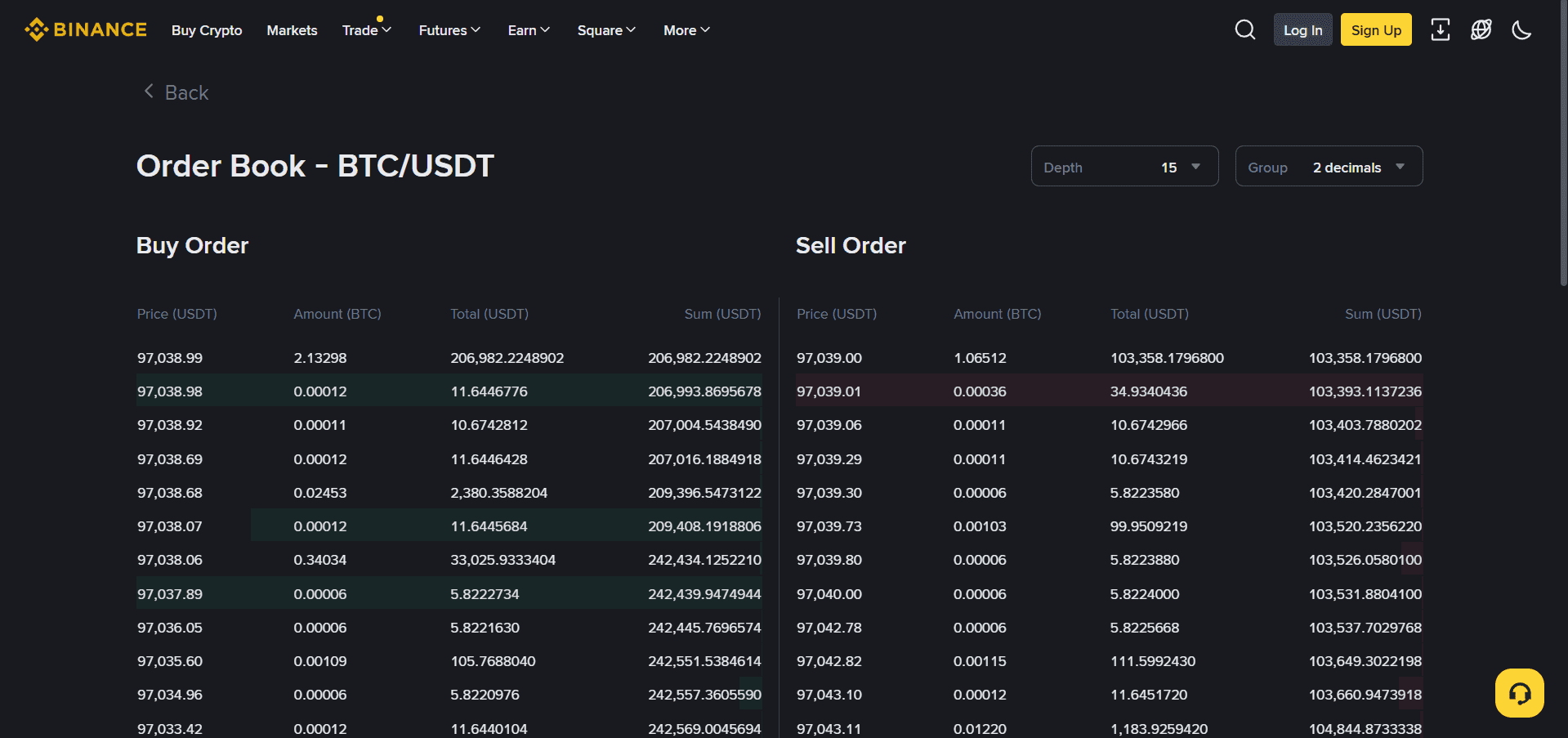Click the Binance logo

[85, 29]
